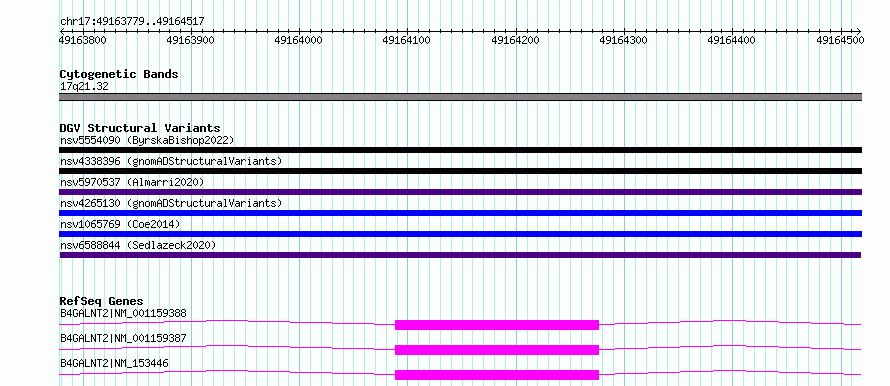This screenshot has height=386, width=890.
Task: Select the magenta exon of NM_001159387
Action: pyautogui.click(x=497, y=350)
